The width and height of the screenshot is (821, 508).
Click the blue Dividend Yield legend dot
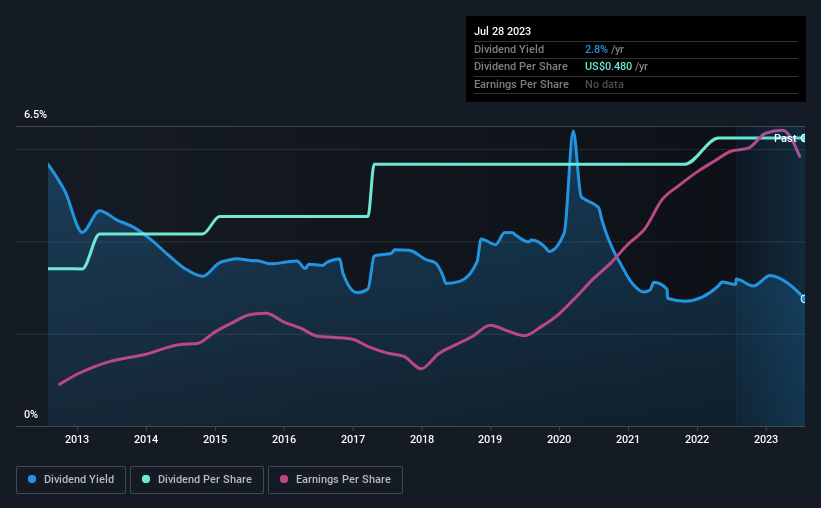[x=32, y=479]
